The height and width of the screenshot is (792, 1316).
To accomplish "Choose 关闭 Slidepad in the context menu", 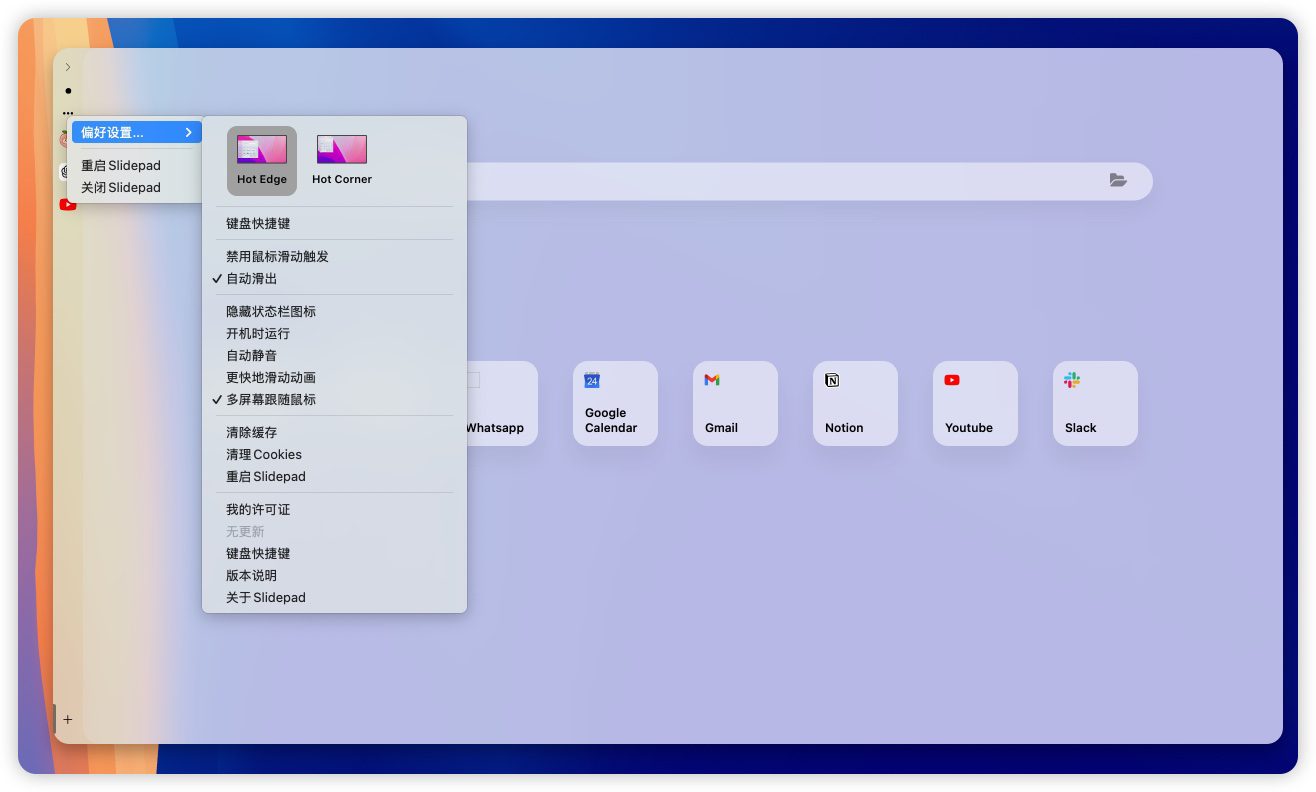I will tap(121, 188).
